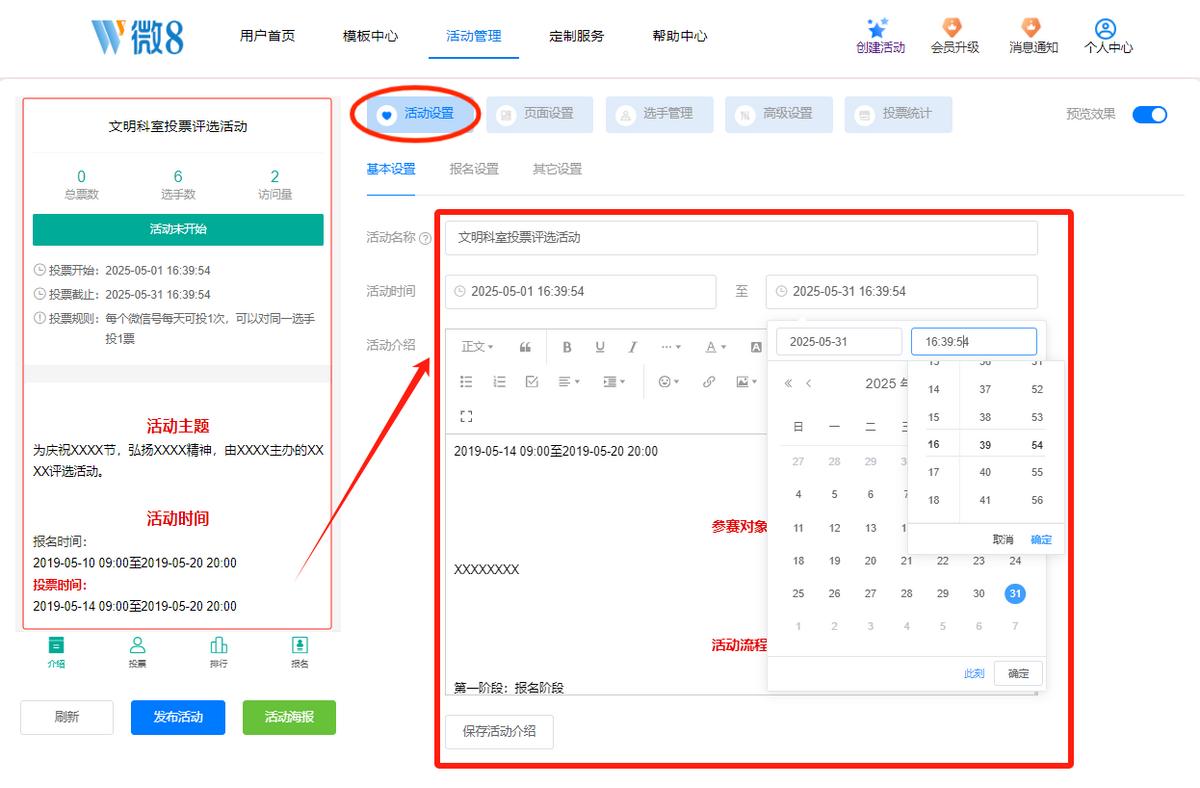
Task: Open the 排行 ranking tab in preview
Action: pyautogui.click(x=219, y=651)
